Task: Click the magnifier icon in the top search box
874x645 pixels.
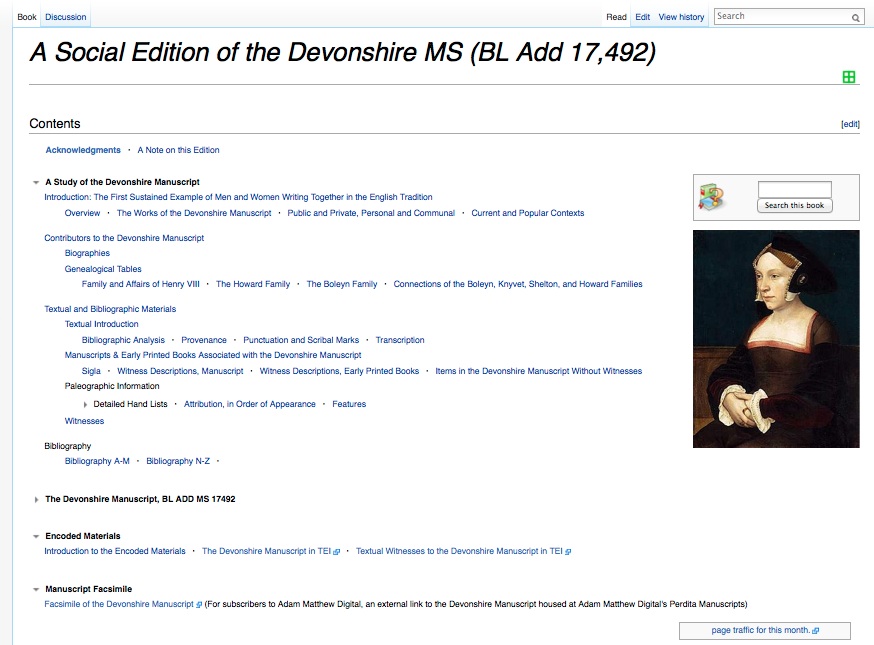Action: click(x=855, y=18)
